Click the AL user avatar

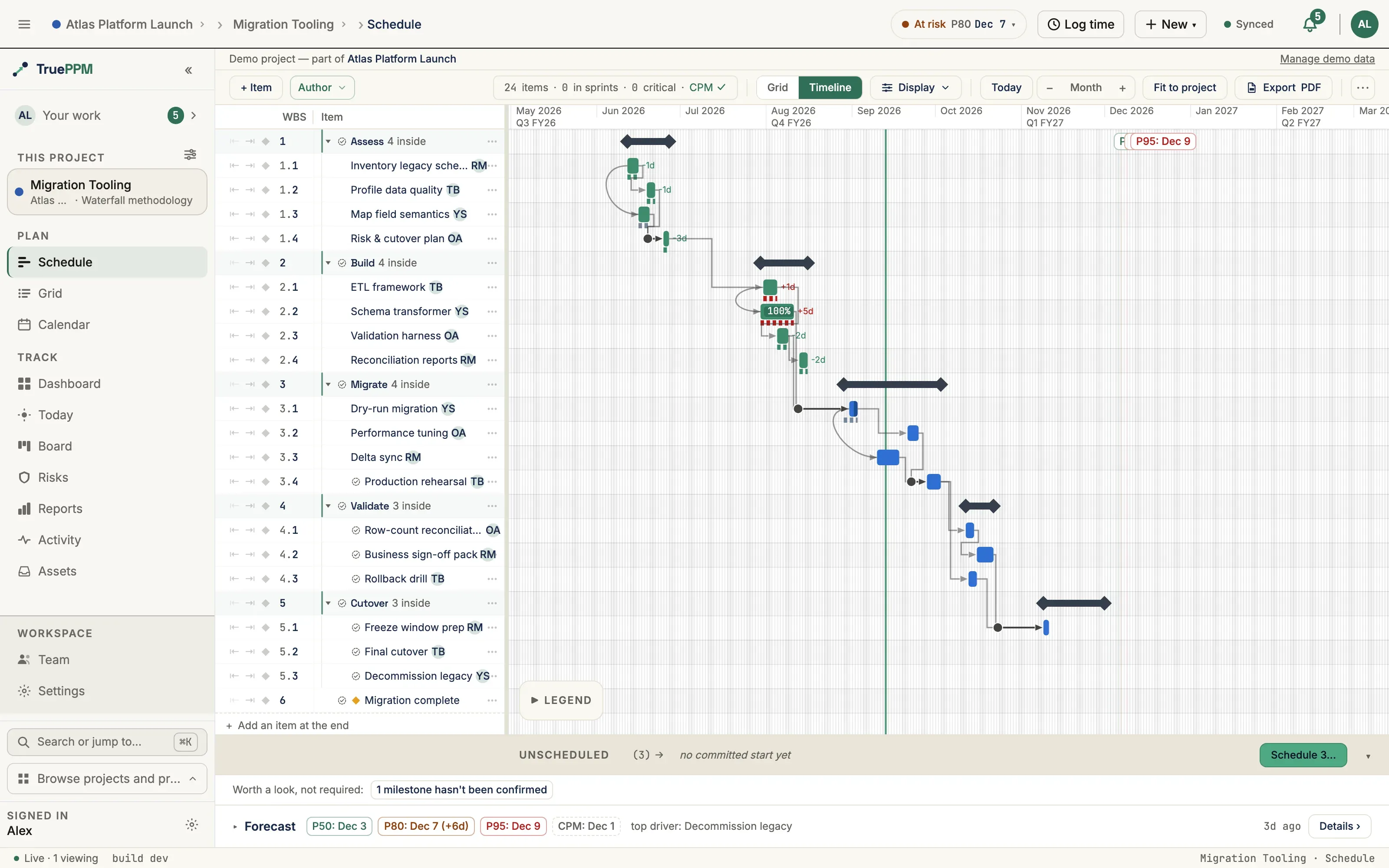tap(1364, 24)
